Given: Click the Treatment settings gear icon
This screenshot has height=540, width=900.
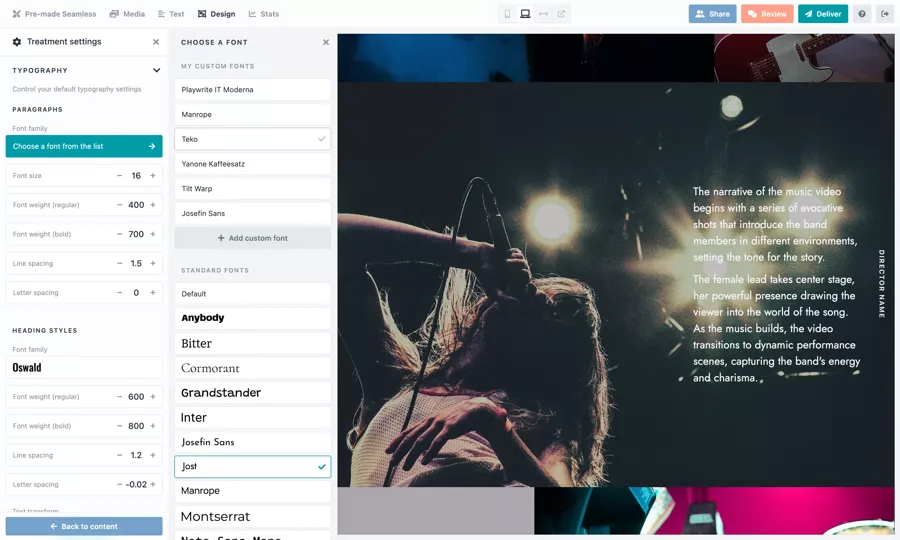Looking at the screenshot, I should [x=17, y=42].
